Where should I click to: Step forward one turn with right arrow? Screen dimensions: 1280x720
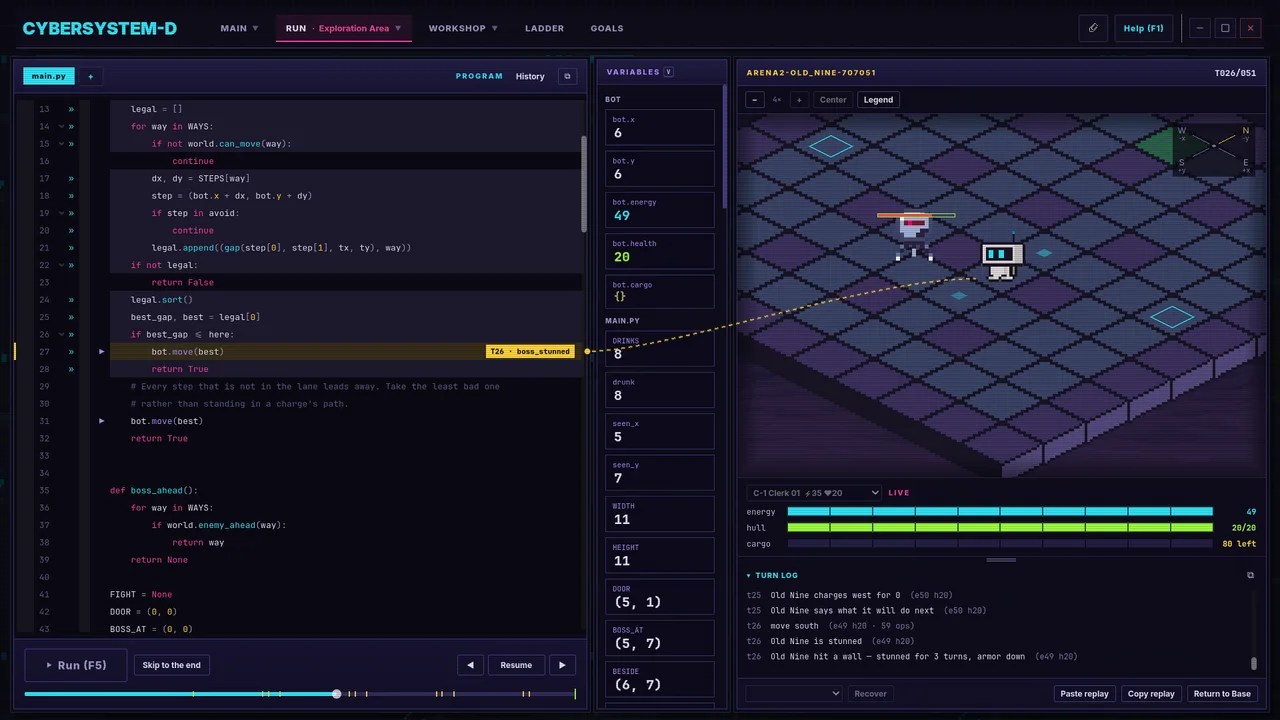coord(562,665)
